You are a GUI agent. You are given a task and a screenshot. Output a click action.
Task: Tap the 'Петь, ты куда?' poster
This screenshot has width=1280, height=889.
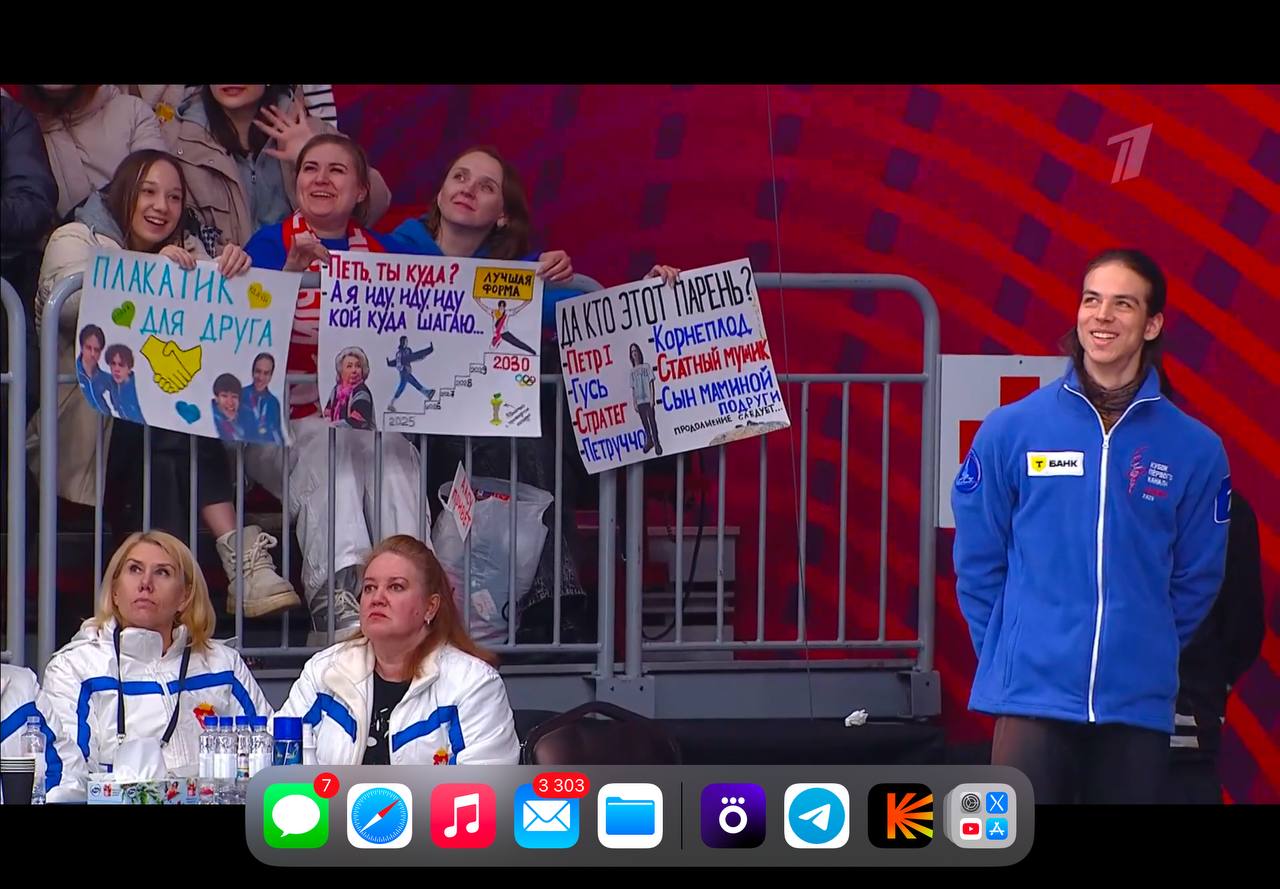click(x=430, y=345)
